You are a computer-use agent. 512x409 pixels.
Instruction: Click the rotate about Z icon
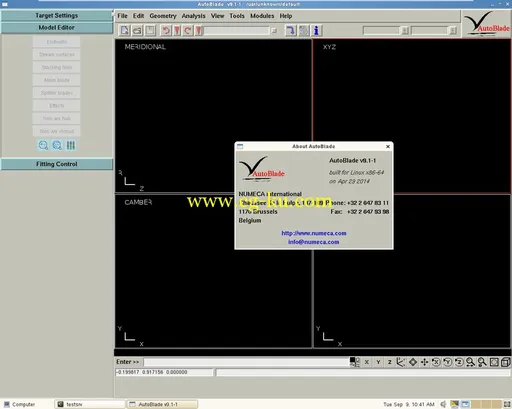pyautogui.click(x=459, y=362)
